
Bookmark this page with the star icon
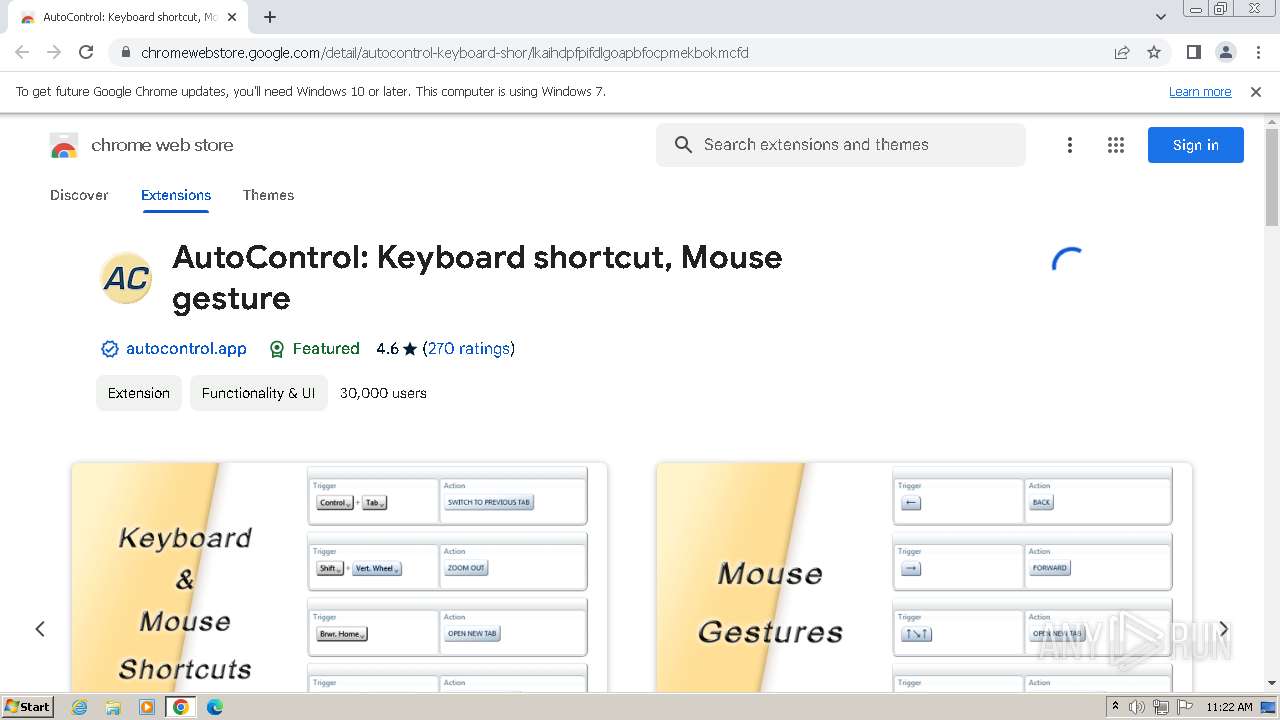[x=1154, y=52]
